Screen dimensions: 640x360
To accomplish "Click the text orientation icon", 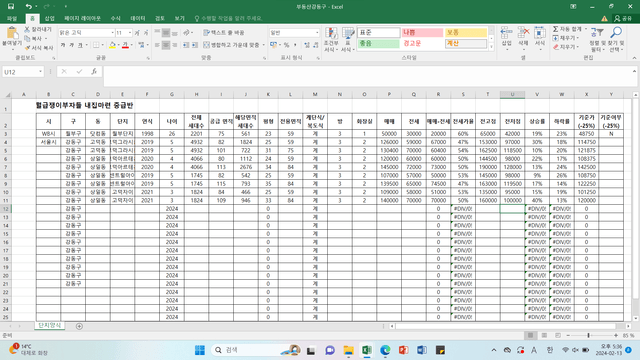I will coord(187,33).
